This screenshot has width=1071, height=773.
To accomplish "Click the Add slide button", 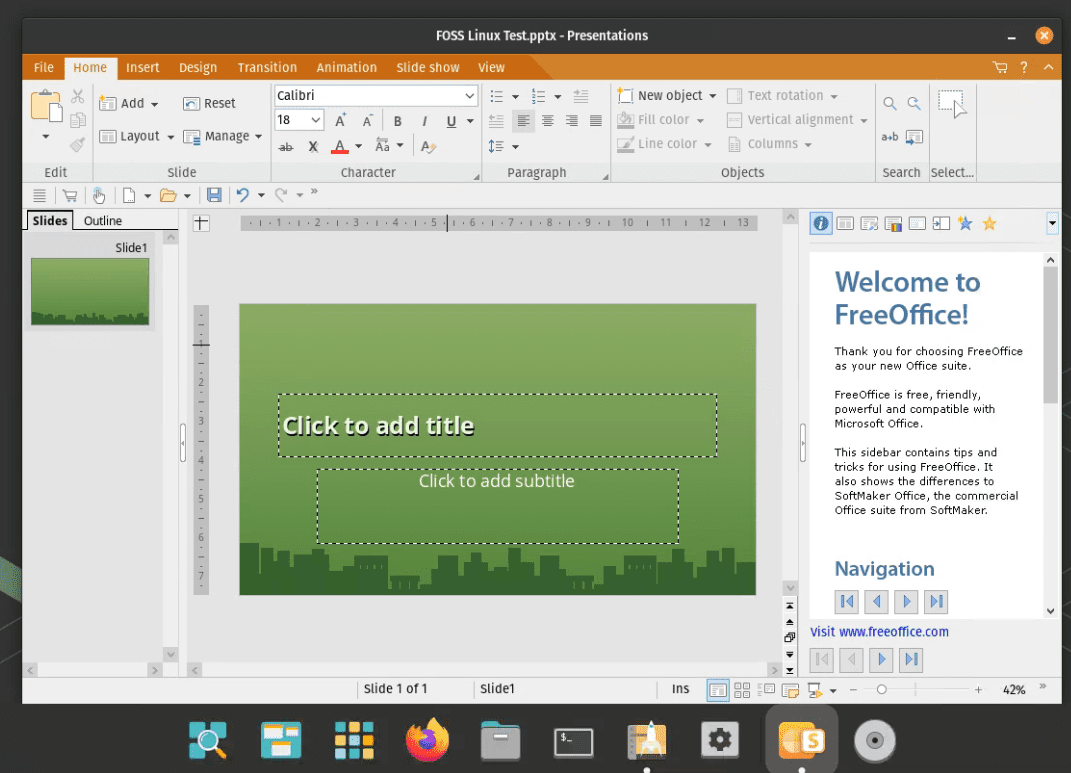I will click(x=122, y=103).
